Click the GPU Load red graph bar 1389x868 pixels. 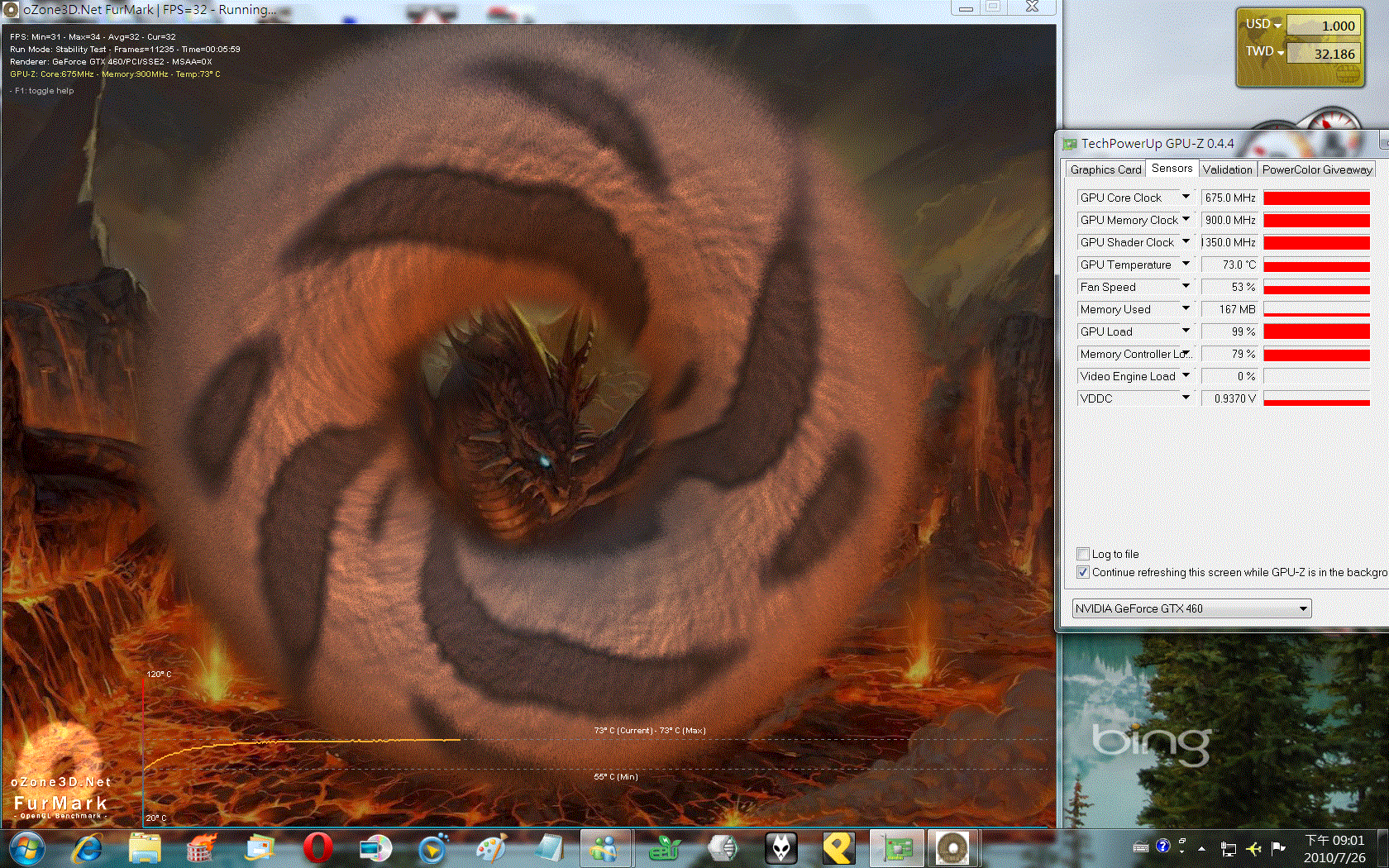(x=1316, y=331)
